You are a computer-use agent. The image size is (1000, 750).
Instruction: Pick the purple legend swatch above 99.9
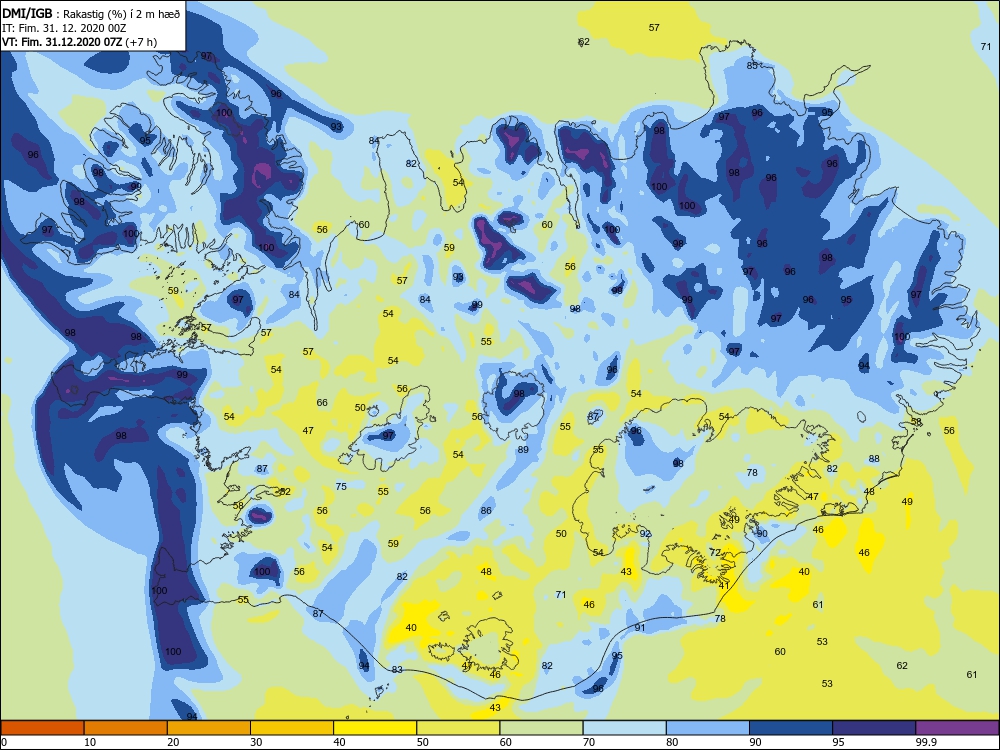[957, 728]
